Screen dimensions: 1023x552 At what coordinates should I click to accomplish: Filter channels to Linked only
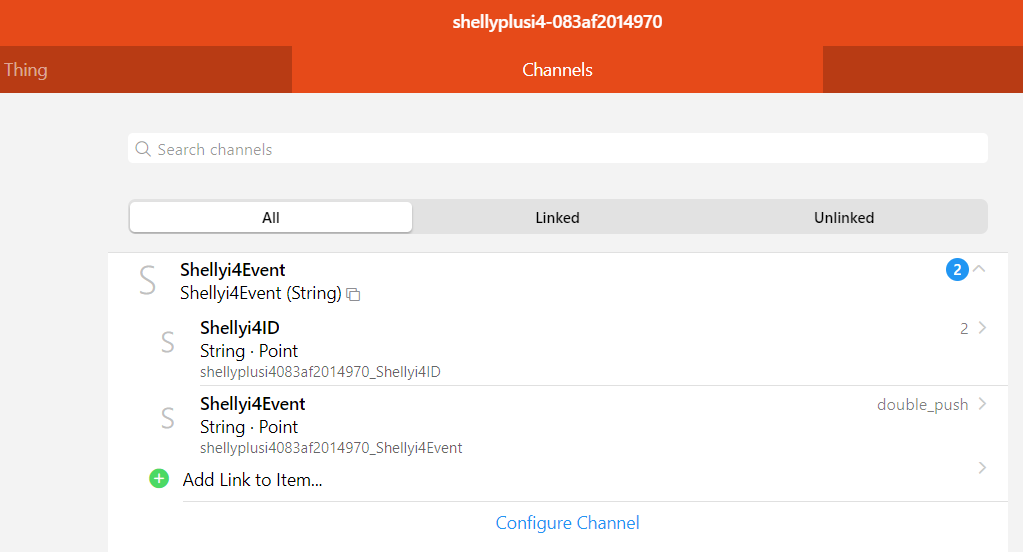(557, 217)
